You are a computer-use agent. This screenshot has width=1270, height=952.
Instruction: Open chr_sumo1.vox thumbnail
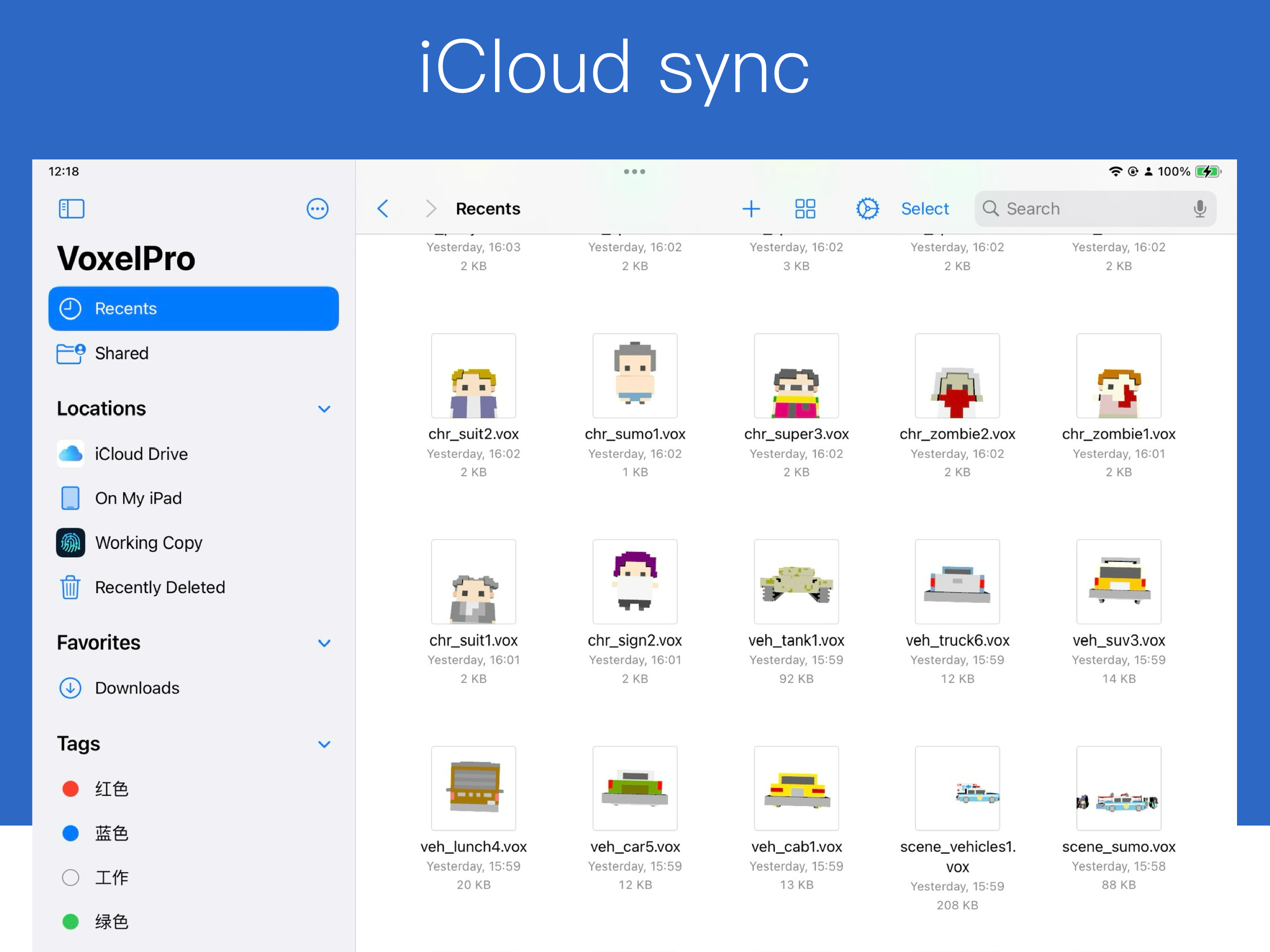click(635, 376)
